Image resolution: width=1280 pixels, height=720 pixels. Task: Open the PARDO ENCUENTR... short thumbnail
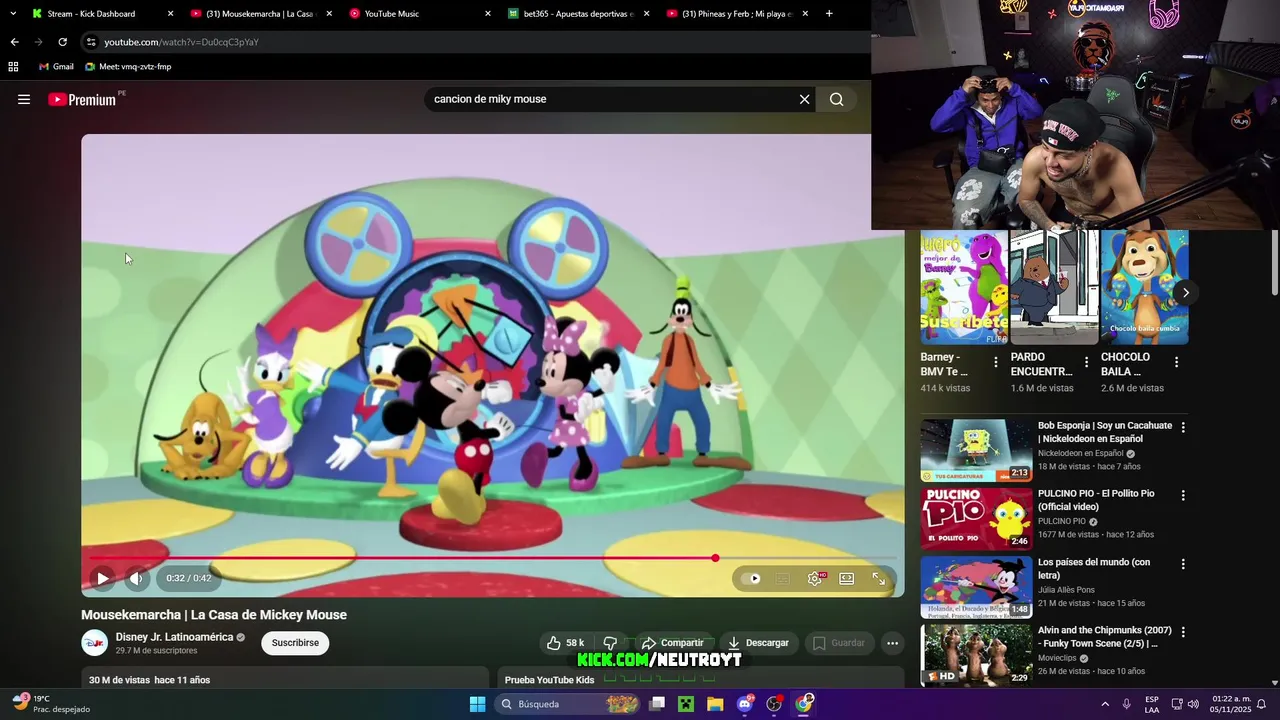(x=1054, y=287)
